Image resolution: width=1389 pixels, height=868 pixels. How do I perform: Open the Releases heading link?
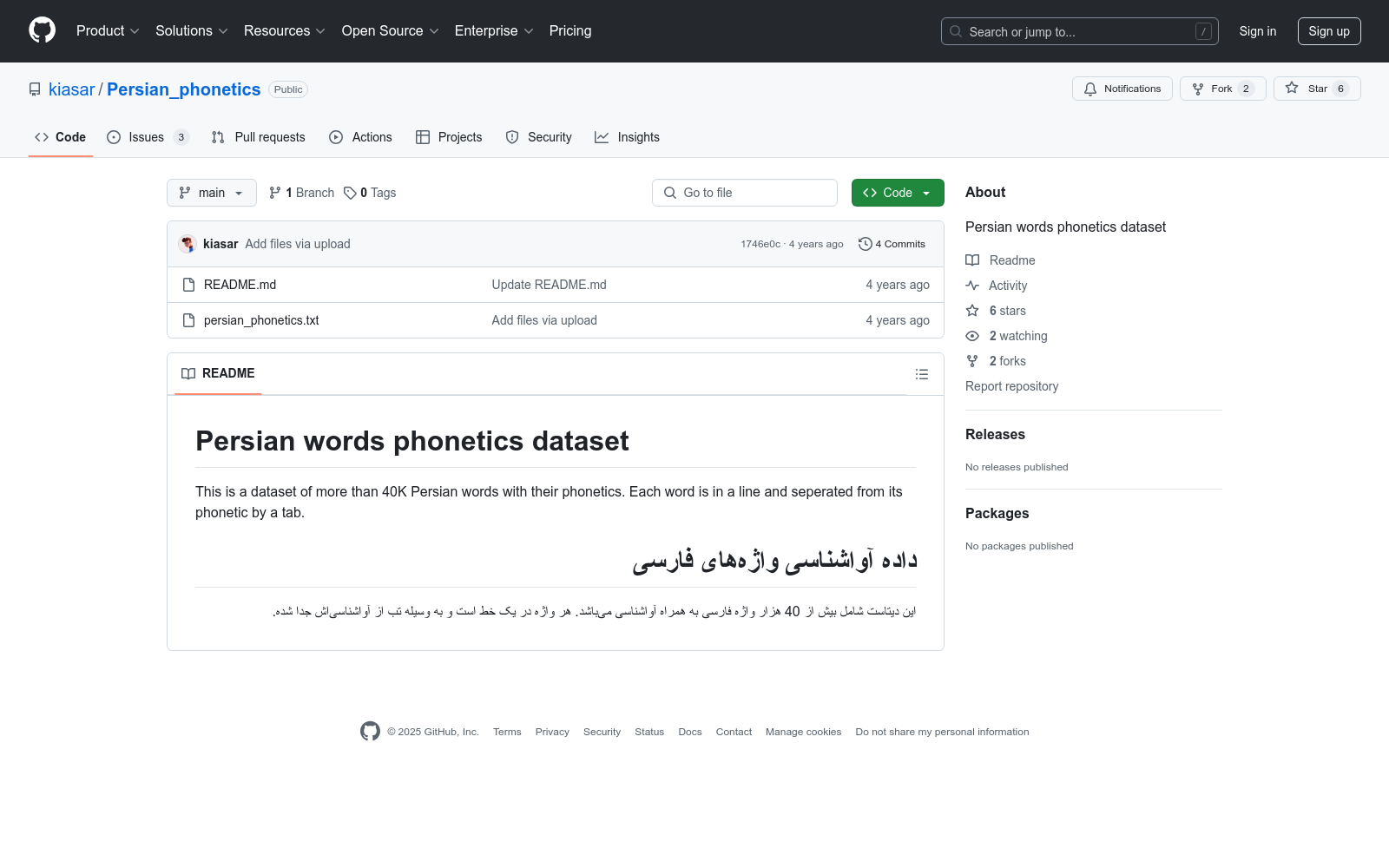tap(995, 434)
